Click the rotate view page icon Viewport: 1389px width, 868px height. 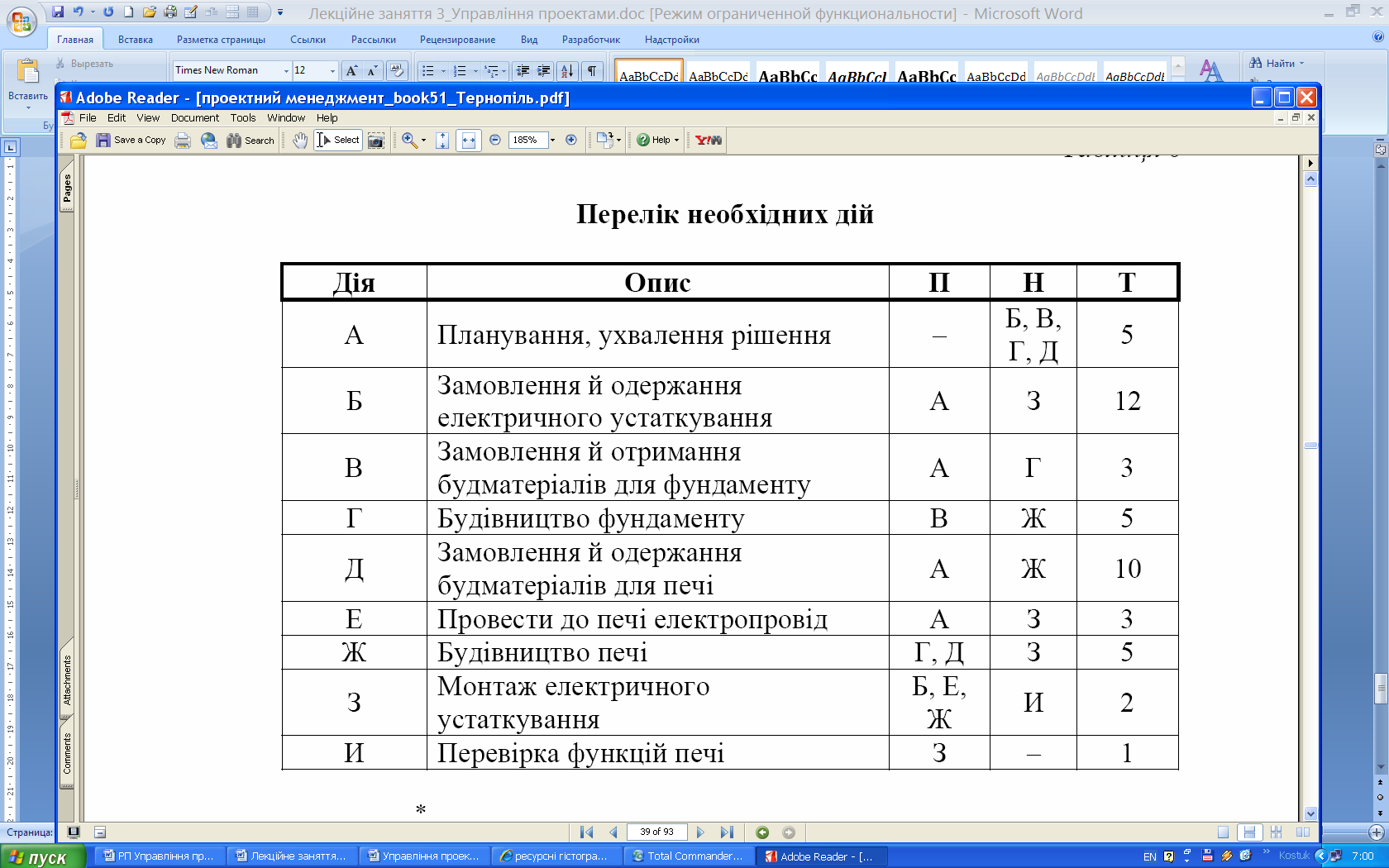click(604, 141)
